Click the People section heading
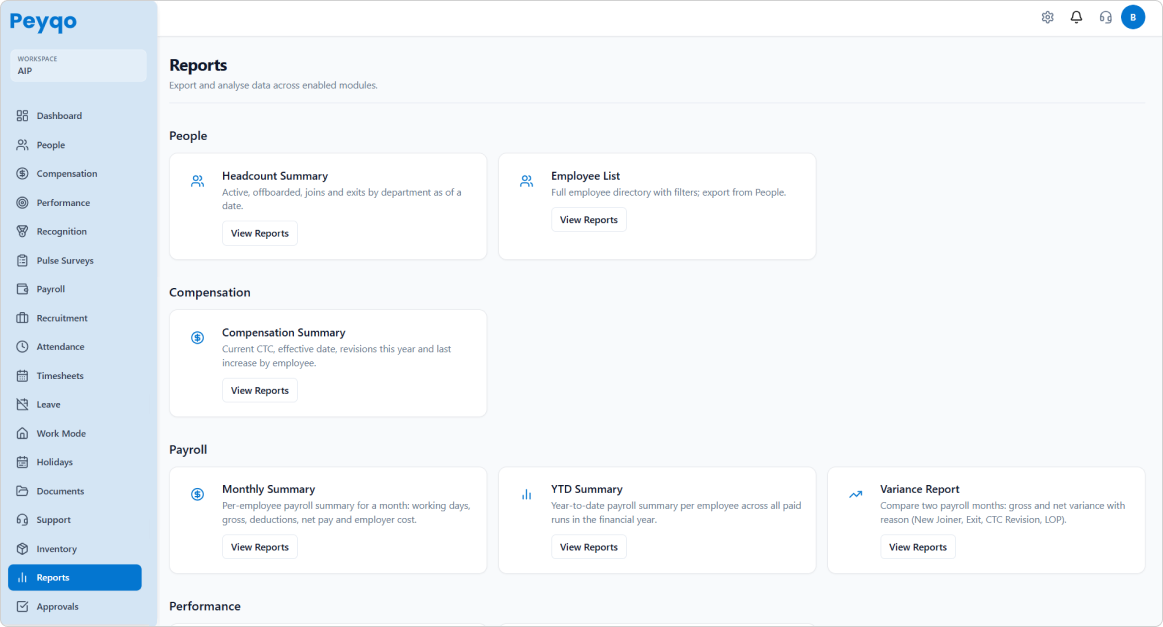This screenshot has width=1163, height=627. 188,136
